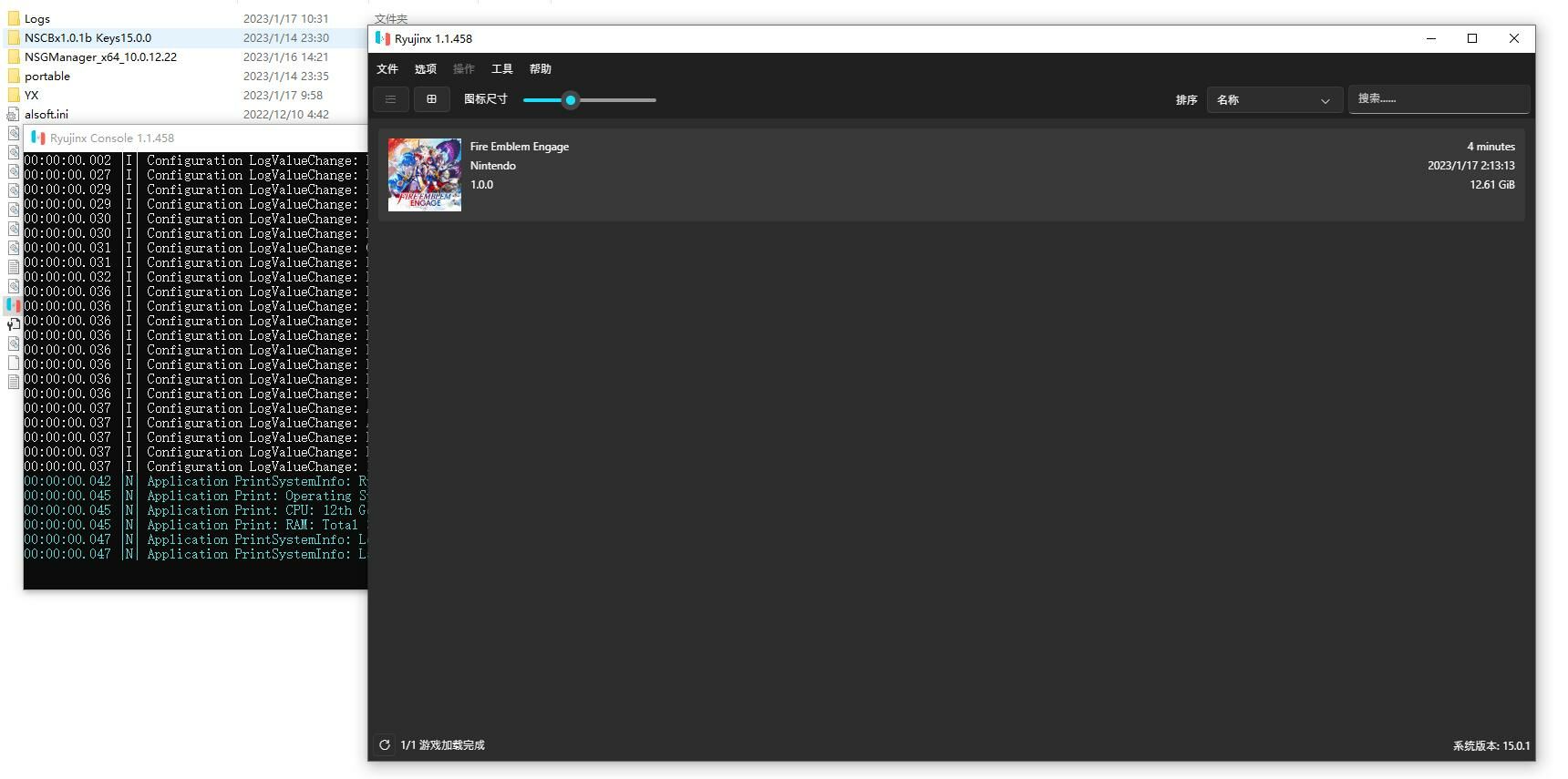Maximize the Ryujinx window
The width and height of the screenshot is (1568, 779).
pyautogui.click(x=1471, y=38)
